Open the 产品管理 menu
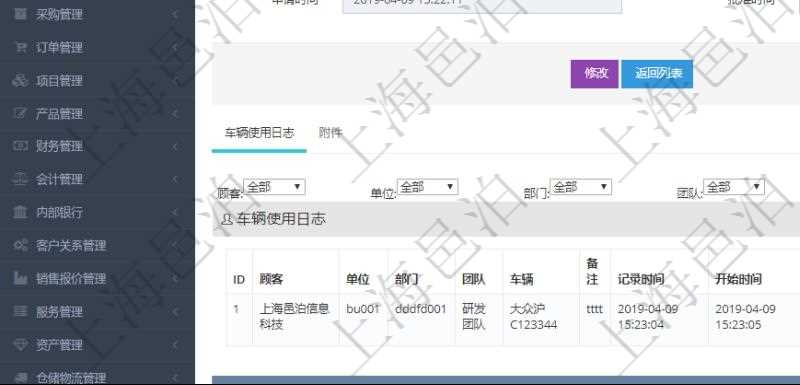 click(x=97, y=113)
